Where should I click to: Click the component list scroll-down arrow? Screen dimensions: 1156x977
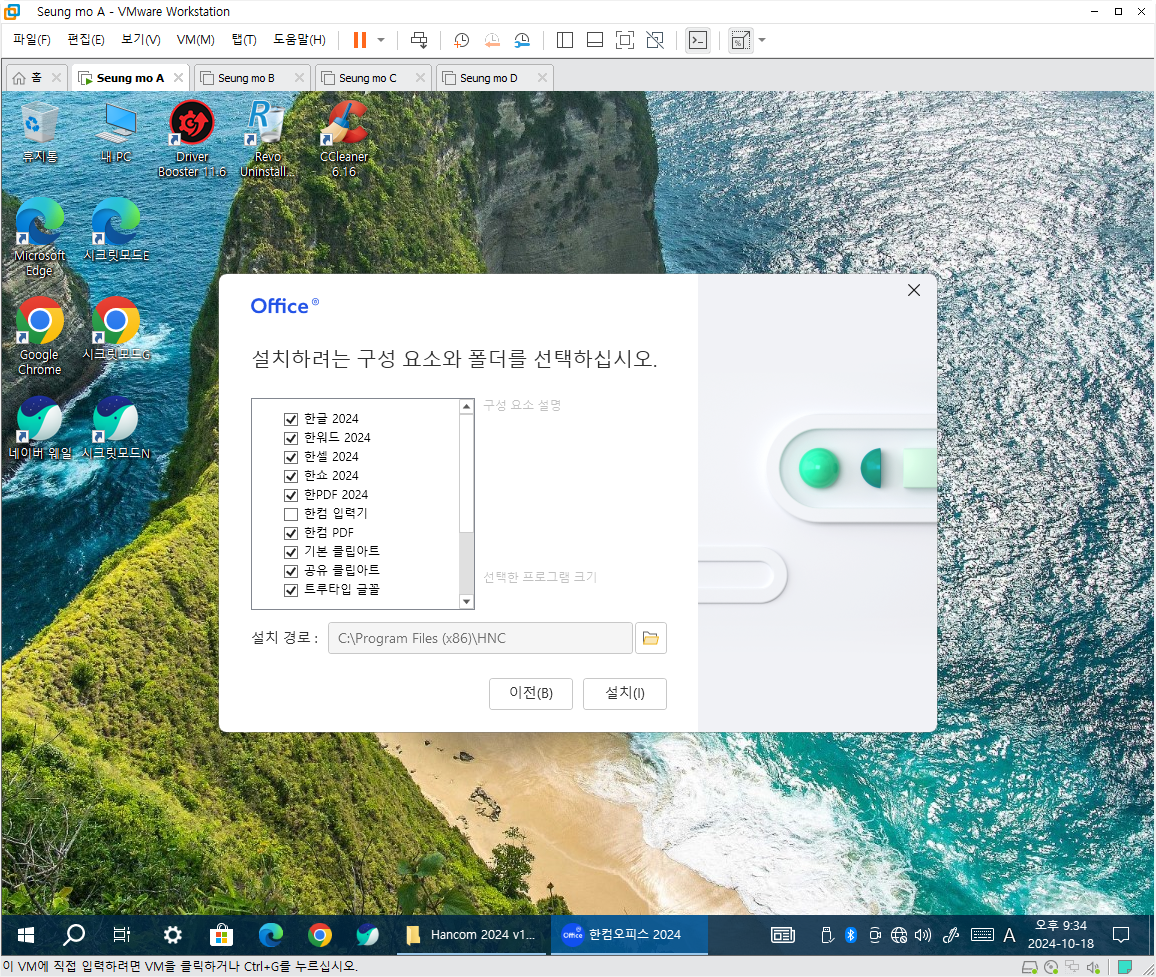coord(466,602)
